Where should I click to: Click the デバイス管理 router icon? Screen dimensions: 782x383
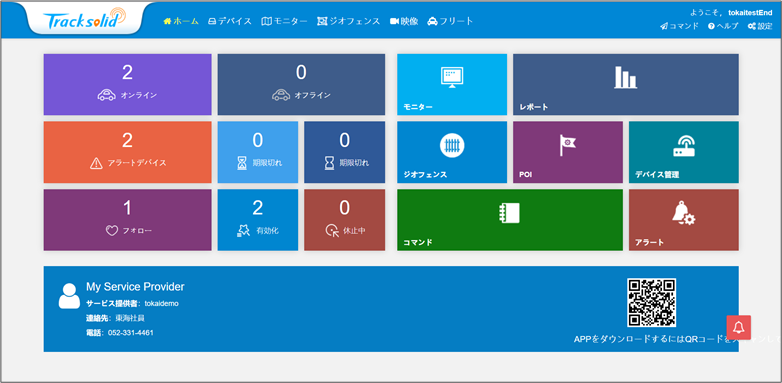684,146
